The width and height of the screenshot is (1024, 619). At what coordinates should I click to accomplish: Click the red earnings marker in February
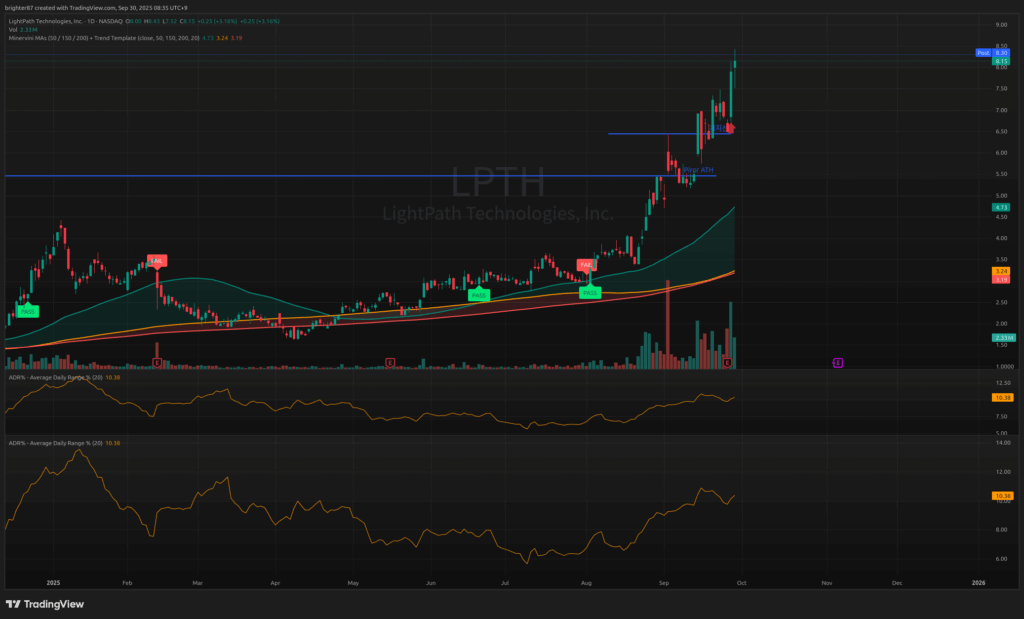pos(157,362)
